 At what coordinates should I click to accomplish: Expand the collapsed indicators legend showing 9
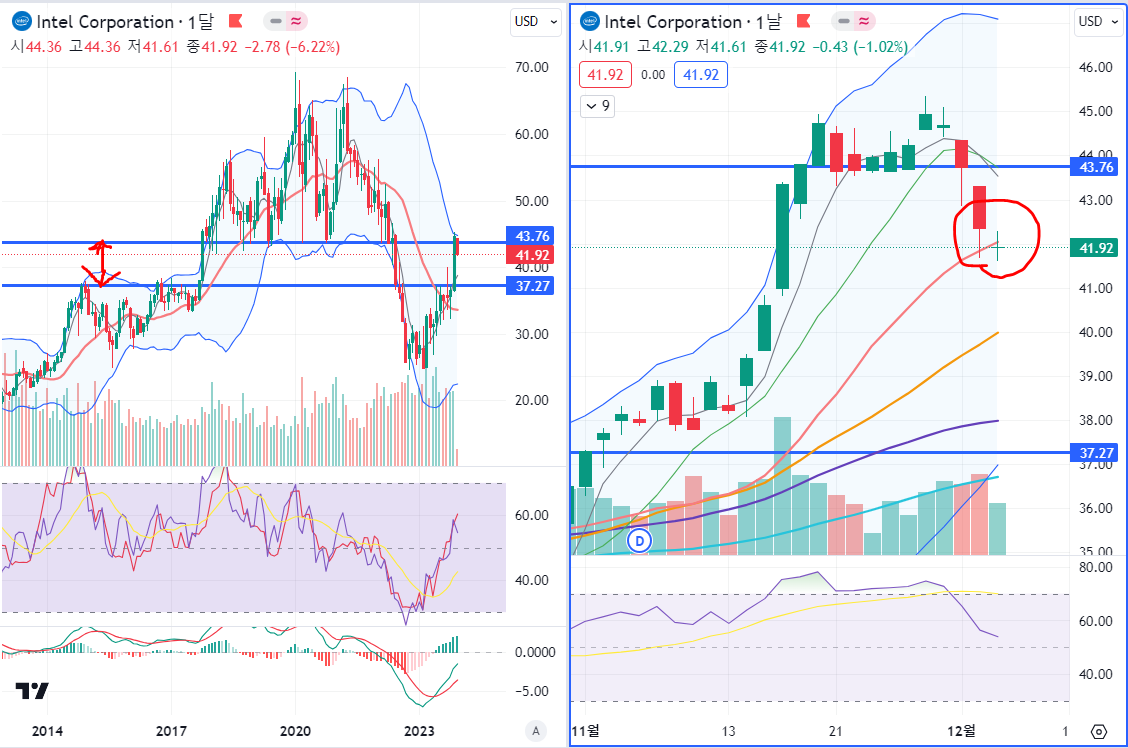pos(598,106)
